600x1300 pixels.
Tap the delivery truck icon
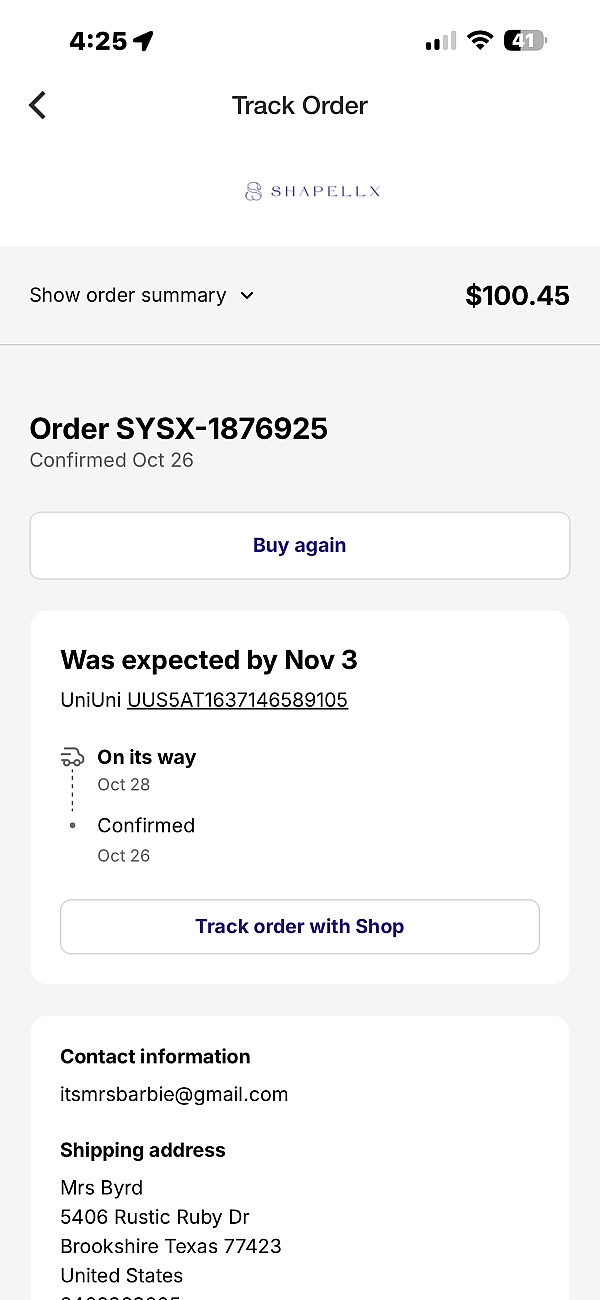72,757
